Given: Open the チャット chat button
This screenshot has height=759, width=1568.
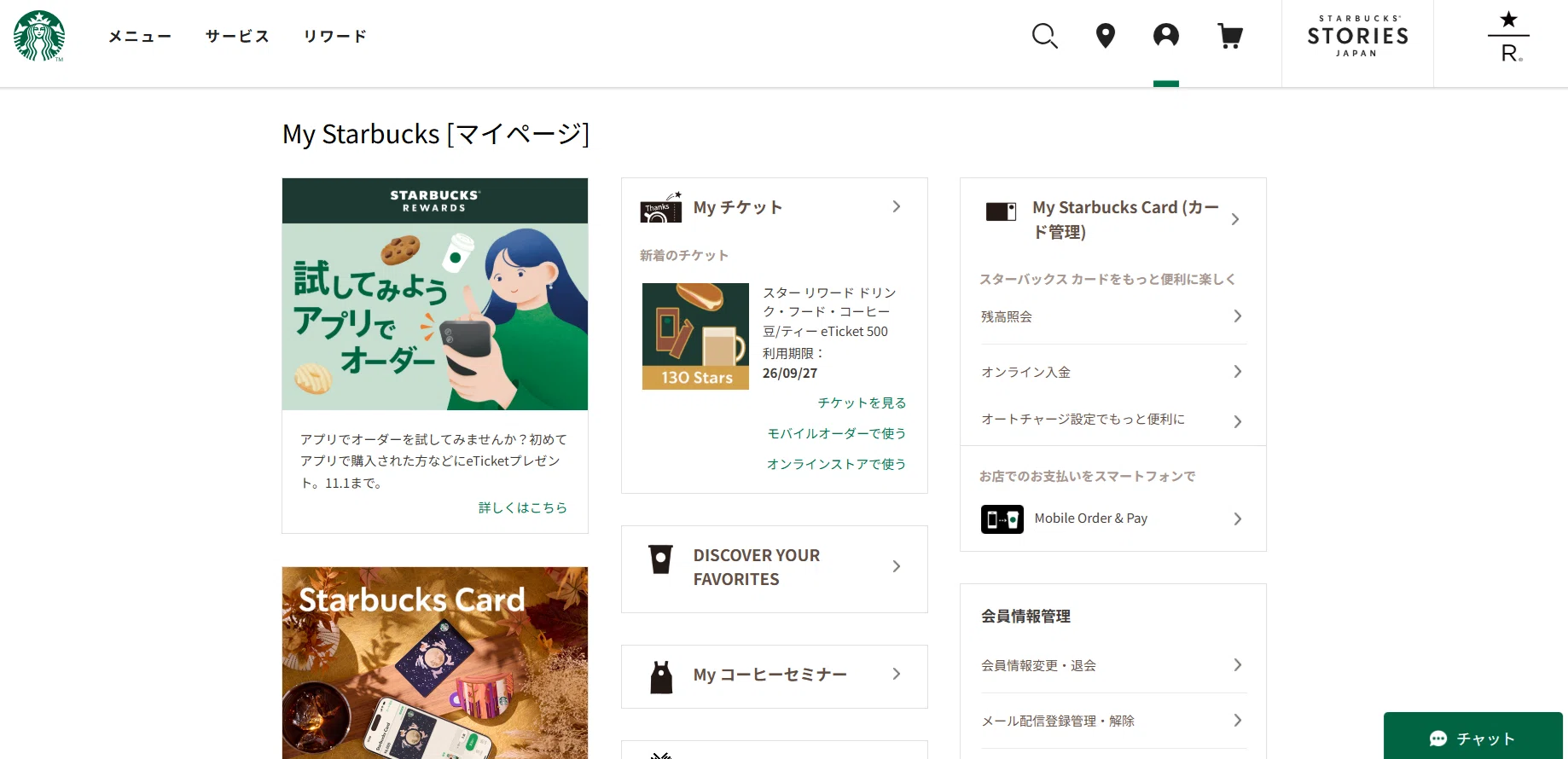Looking at the screenshot, I should (x=1473, y=736).
